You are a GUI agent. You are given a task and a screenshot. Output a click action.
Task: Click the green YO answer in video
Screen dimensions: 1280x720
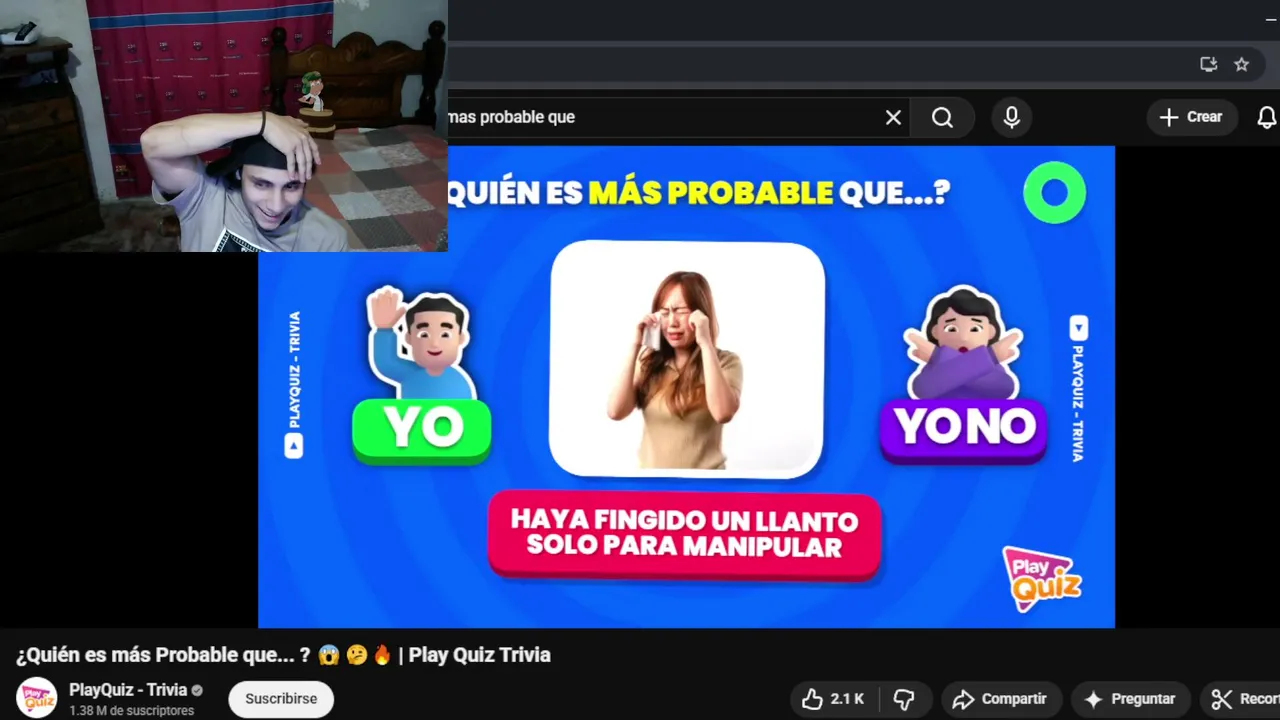(422, 429)
